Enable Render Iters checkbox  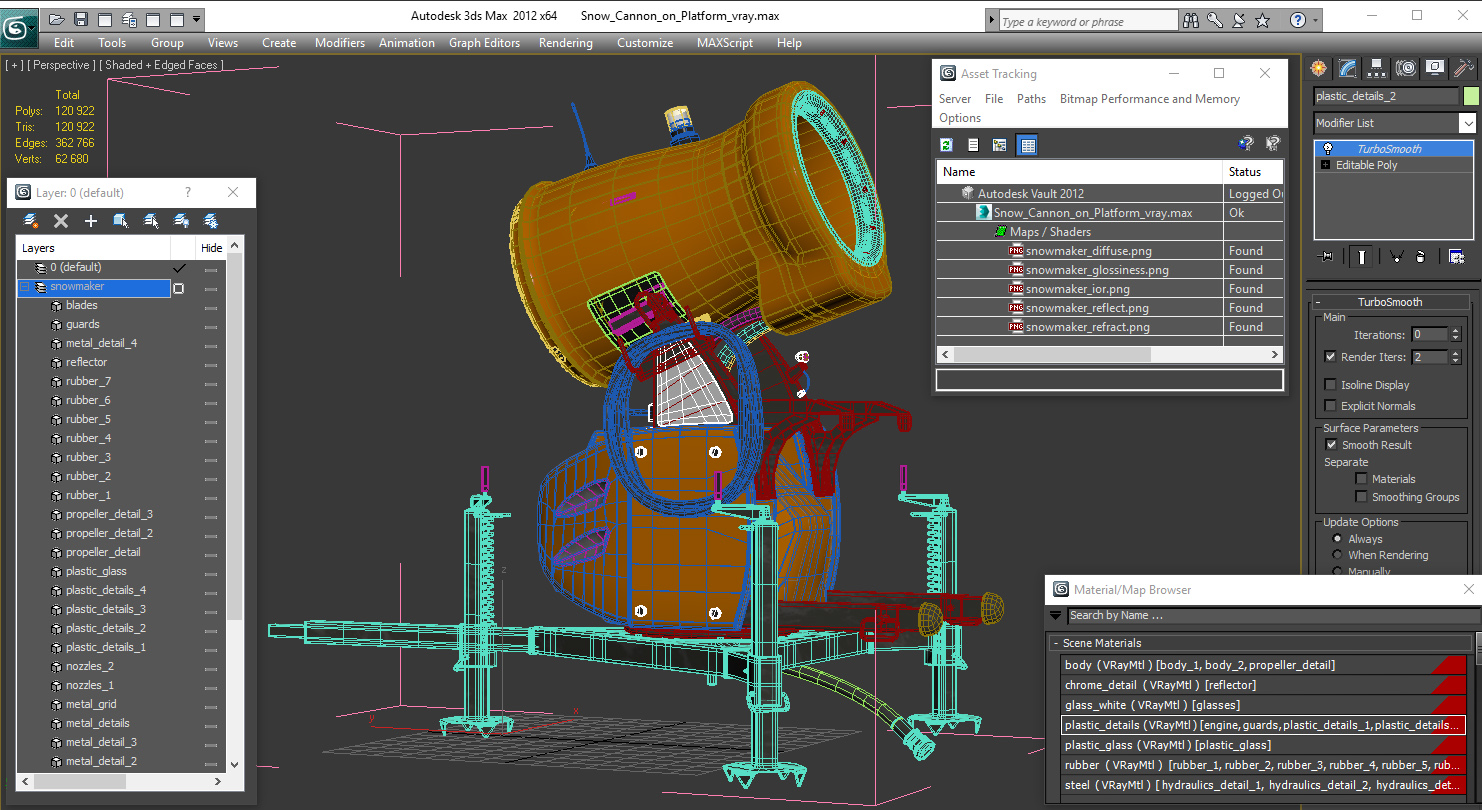(x=1330, y=357)
